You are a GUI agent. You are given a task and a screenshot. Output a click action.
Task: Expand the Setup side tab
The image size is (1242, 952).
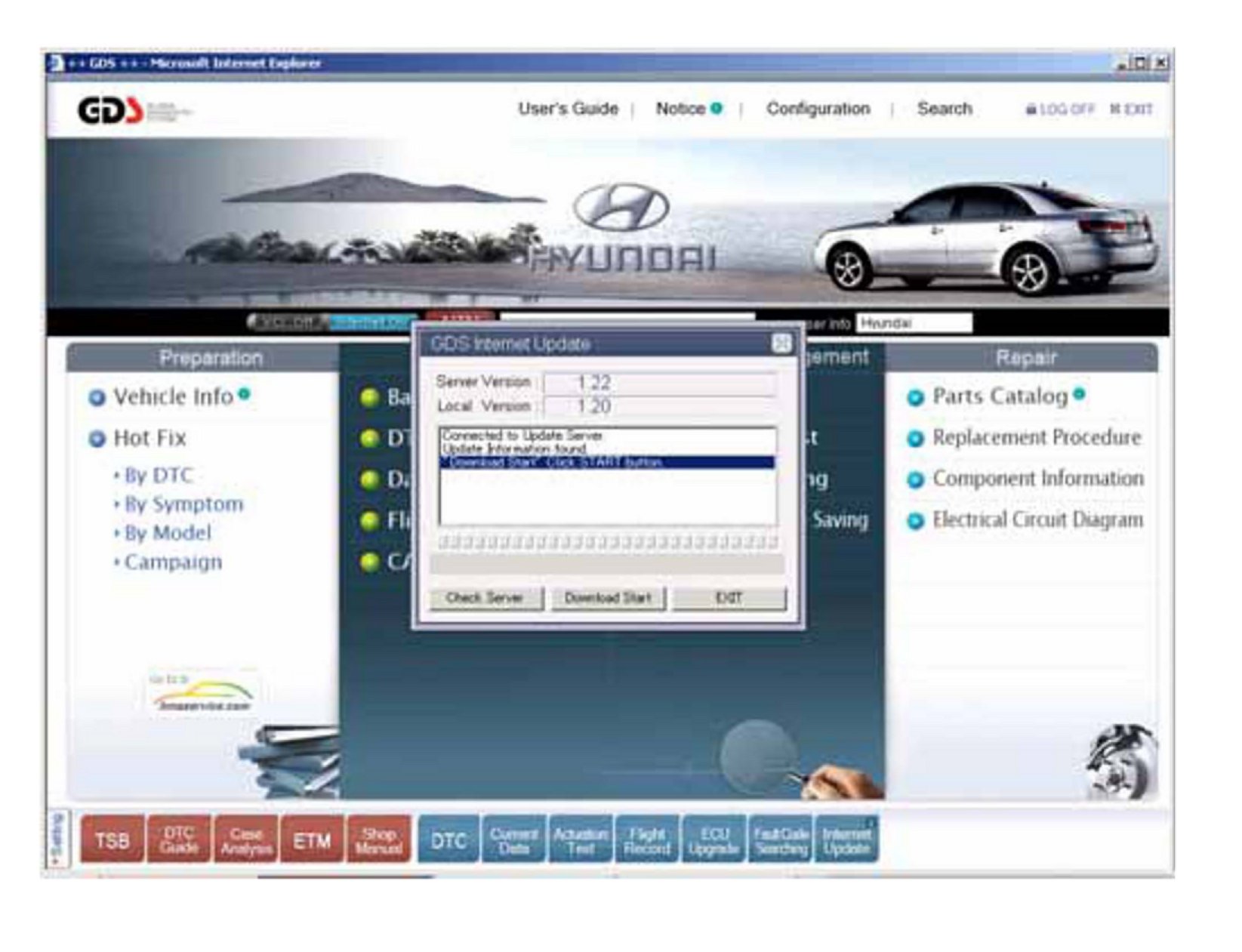click(58, 838)
